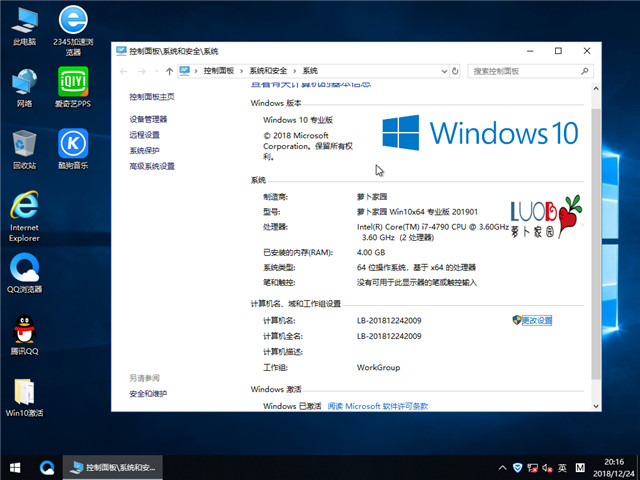Image resolution: width=640 pixels, height=480 pixels.
Task: Click the Windows 10 logo in the System window
Action: [480, 133]
